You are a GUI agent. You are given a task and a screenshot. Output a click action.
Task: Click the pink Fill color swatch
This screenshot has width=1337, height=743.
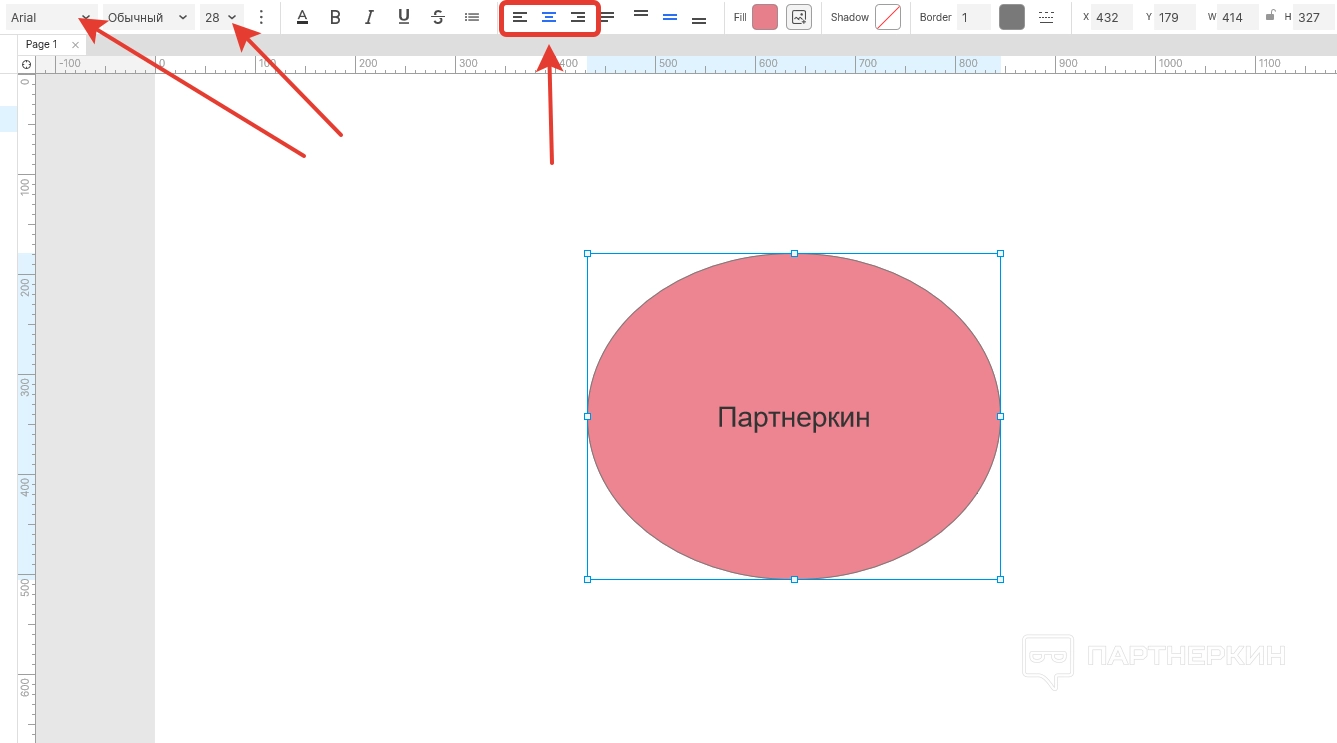tap(765, 17)
